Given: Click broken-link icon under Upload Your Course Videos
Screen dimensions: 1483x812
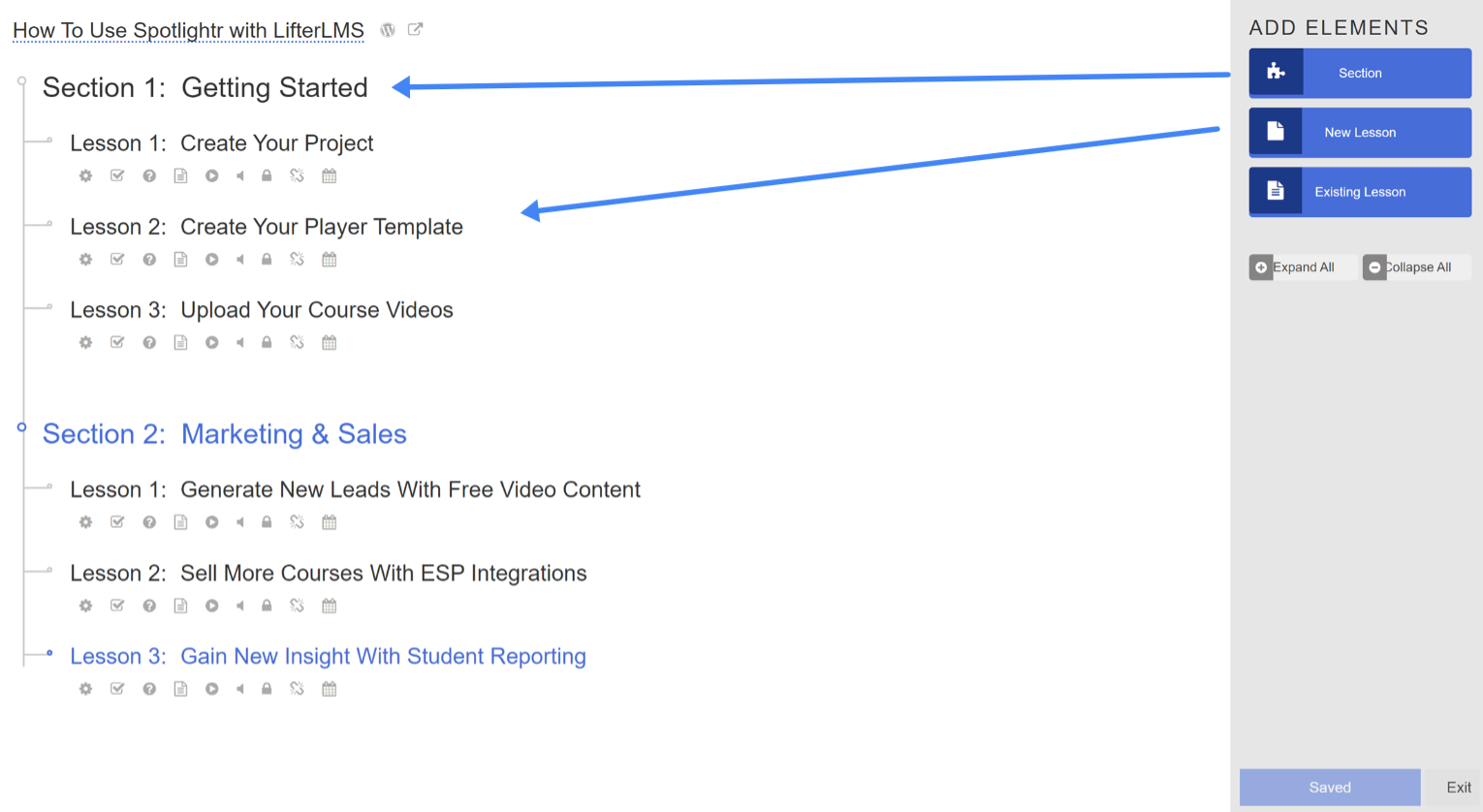Looking at the screenshot, I should (x=297, y=342).
